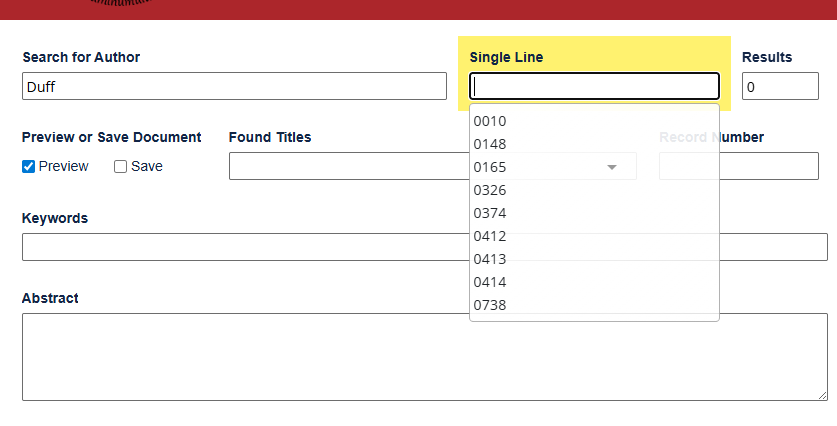837x426 pixels.
Task: Click the Results number field
Action: click(x=780, y=86)
